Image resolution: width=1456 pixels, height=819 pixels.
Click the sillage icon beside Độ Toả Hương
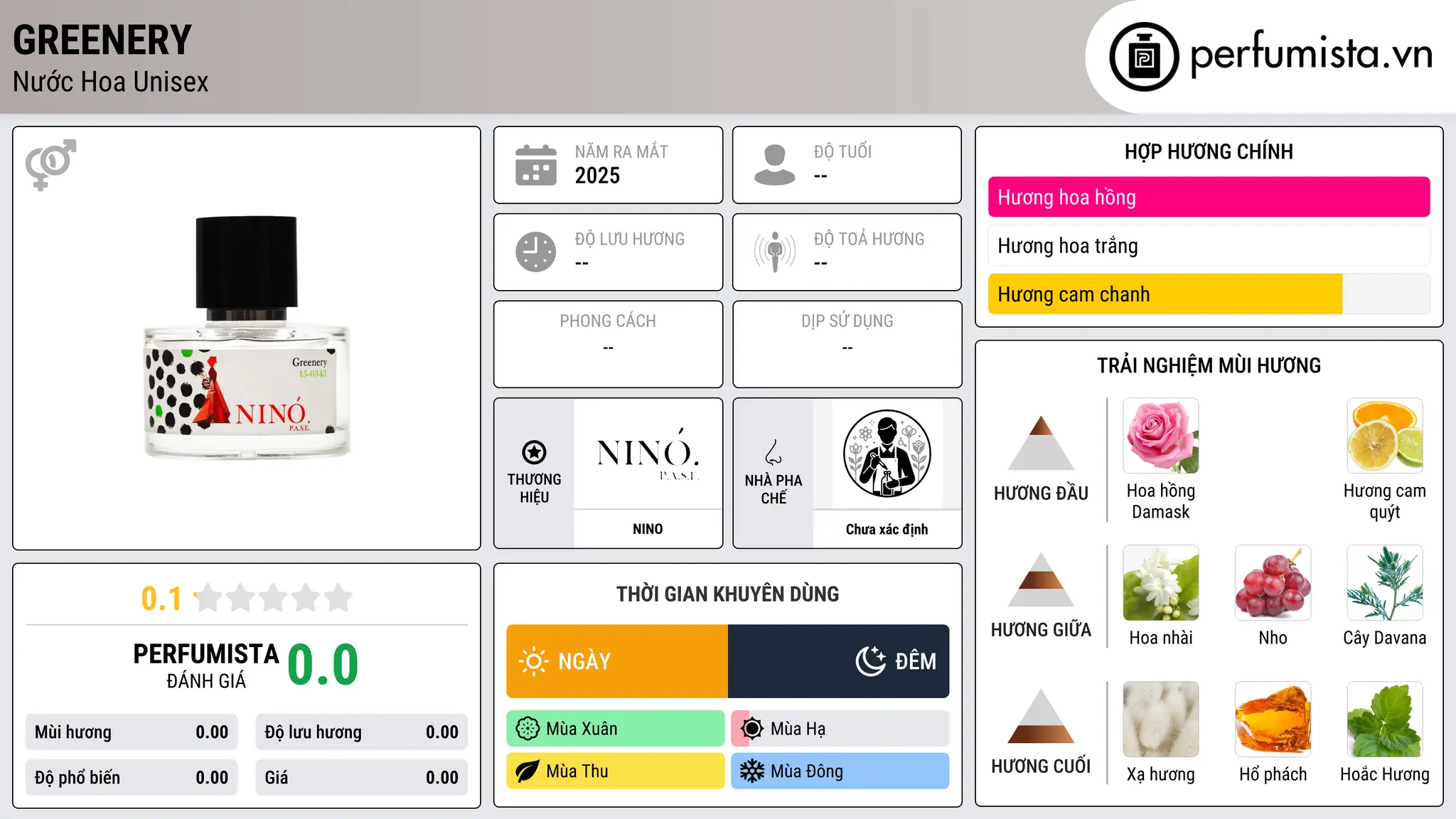tap(775, 252)
